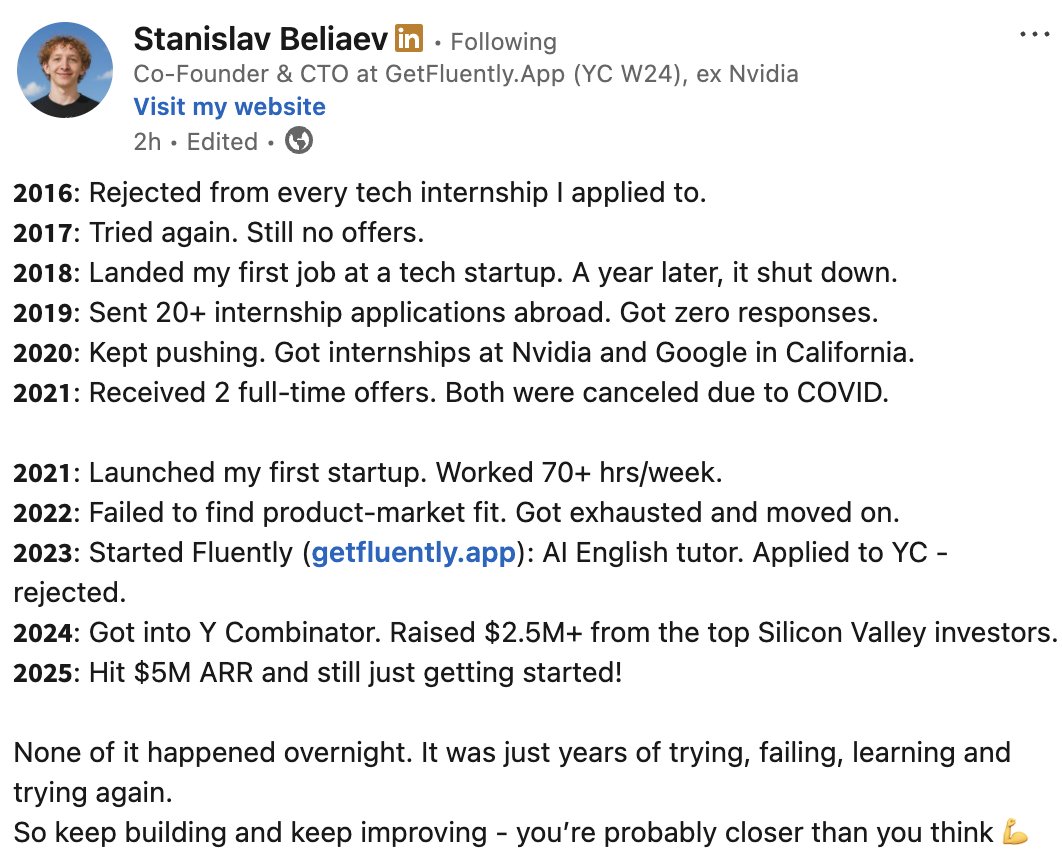Click the Edited label beside timestamp

pos(222,142)
